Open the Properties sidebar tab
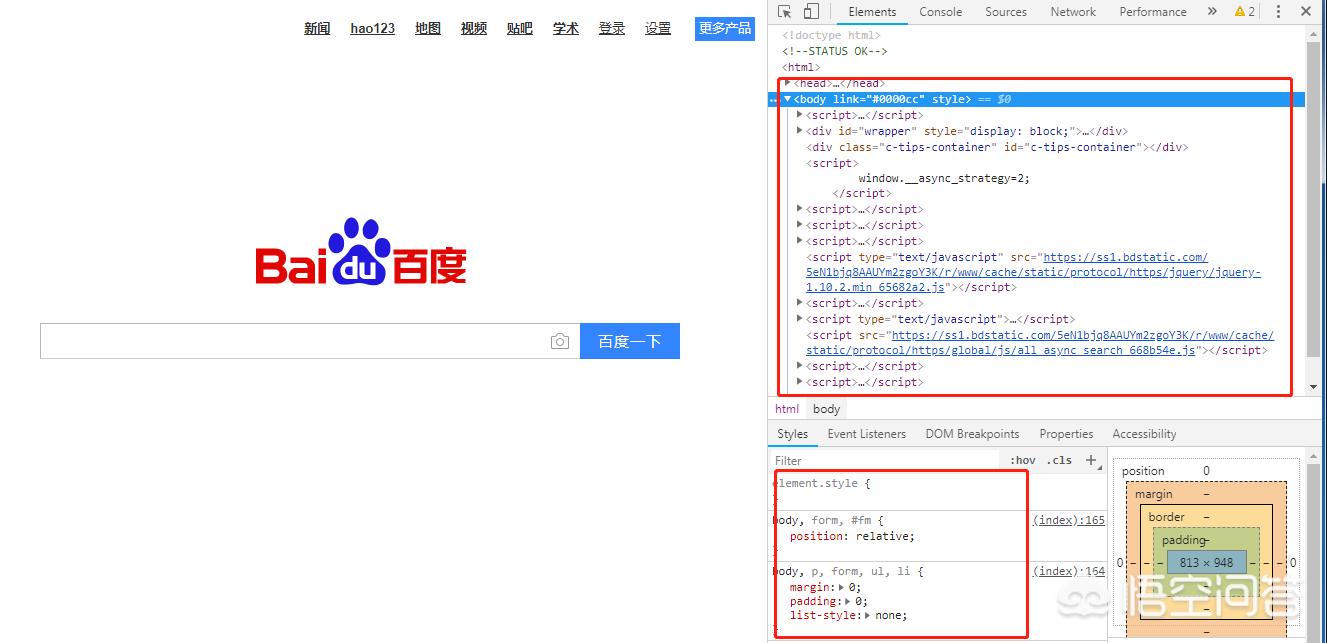Screen dimensions: 1327x643 [x=1066, y=434]
